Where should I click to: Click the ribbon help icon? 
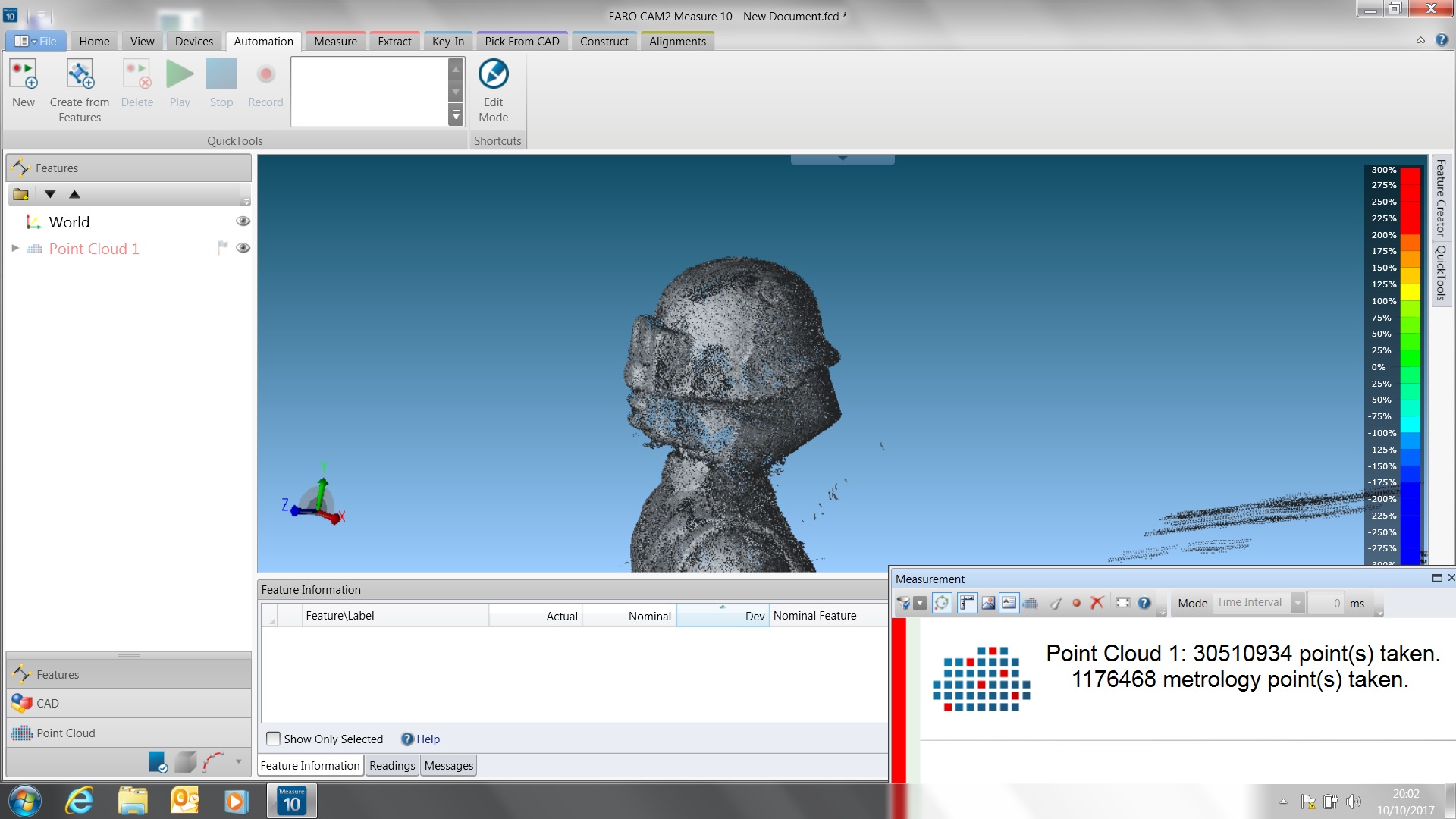[x=1442, y=40]
